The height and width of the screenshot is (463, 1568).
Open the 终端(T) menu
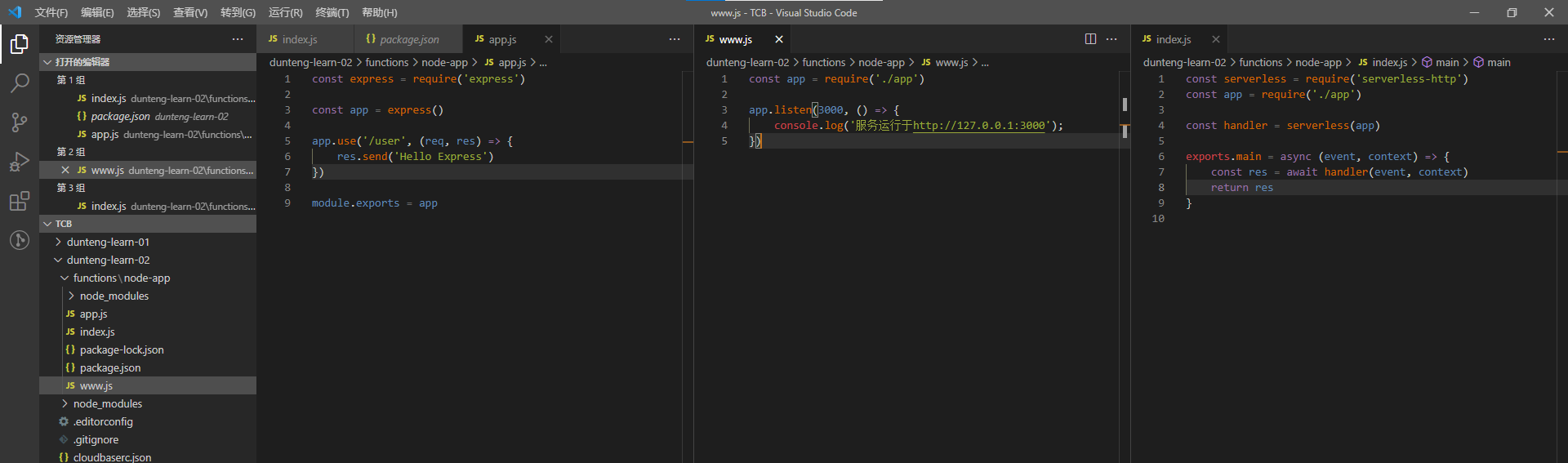332,12
